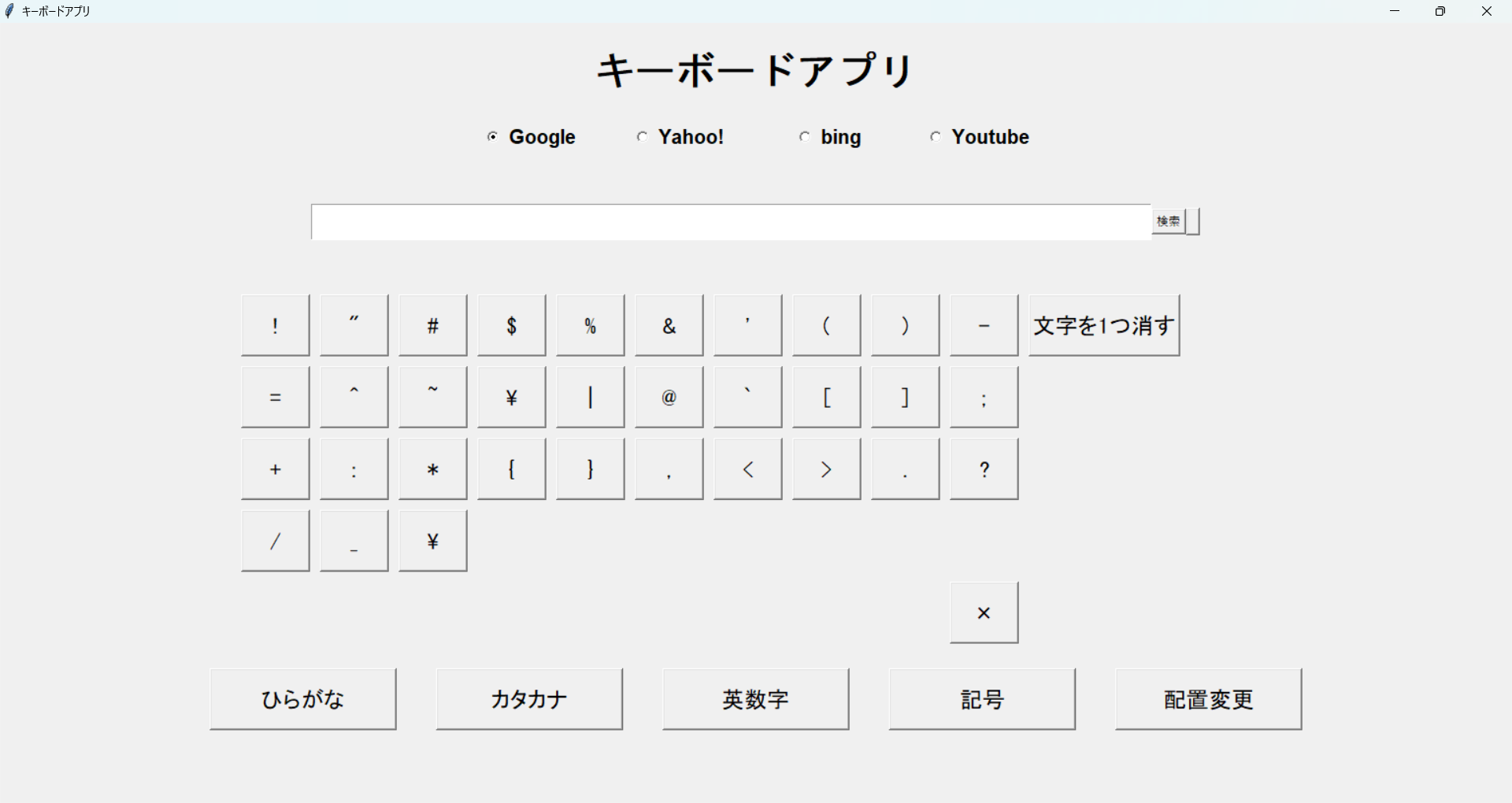Click 文字を1つ消す to delete a character

1103,325
